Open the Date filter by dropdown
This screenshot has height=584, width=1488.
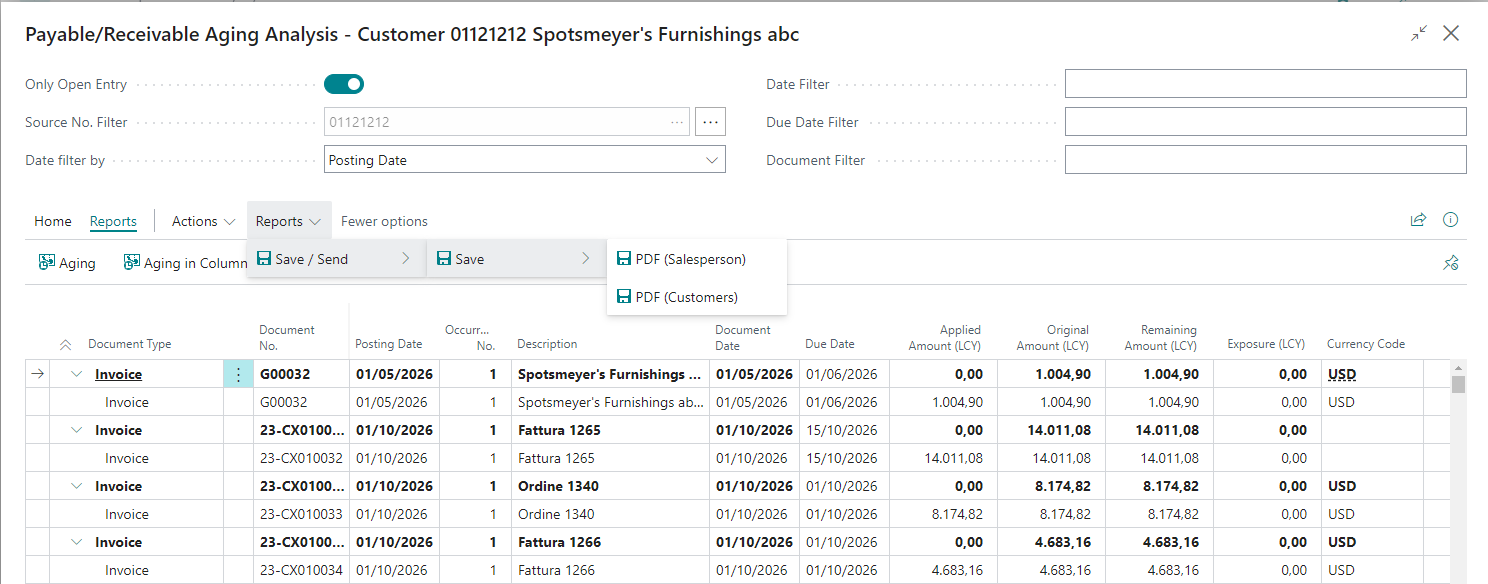[525, 160]
